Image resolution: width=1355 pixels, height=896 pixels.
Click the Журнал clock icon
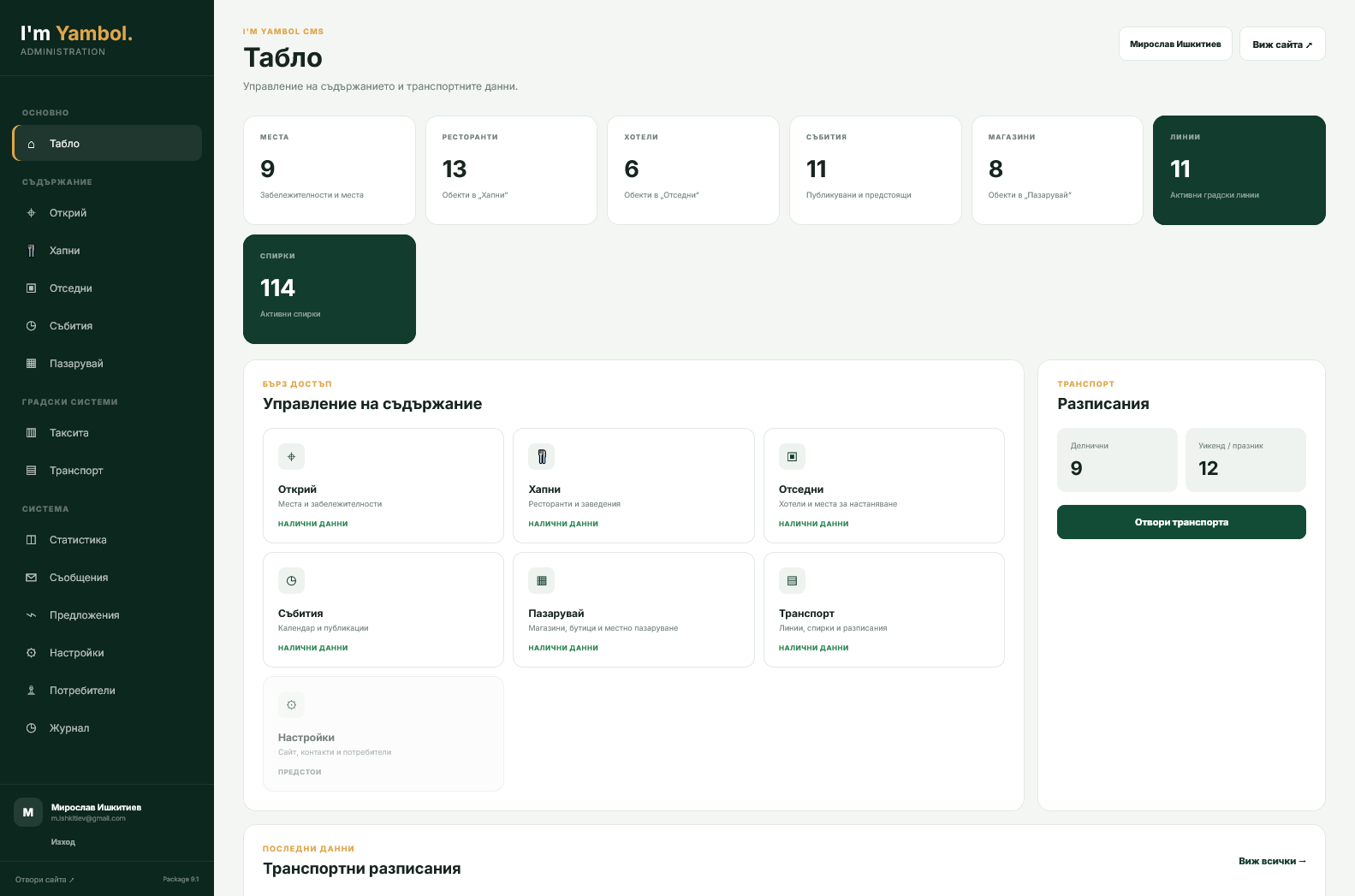[x=32, y=728]
